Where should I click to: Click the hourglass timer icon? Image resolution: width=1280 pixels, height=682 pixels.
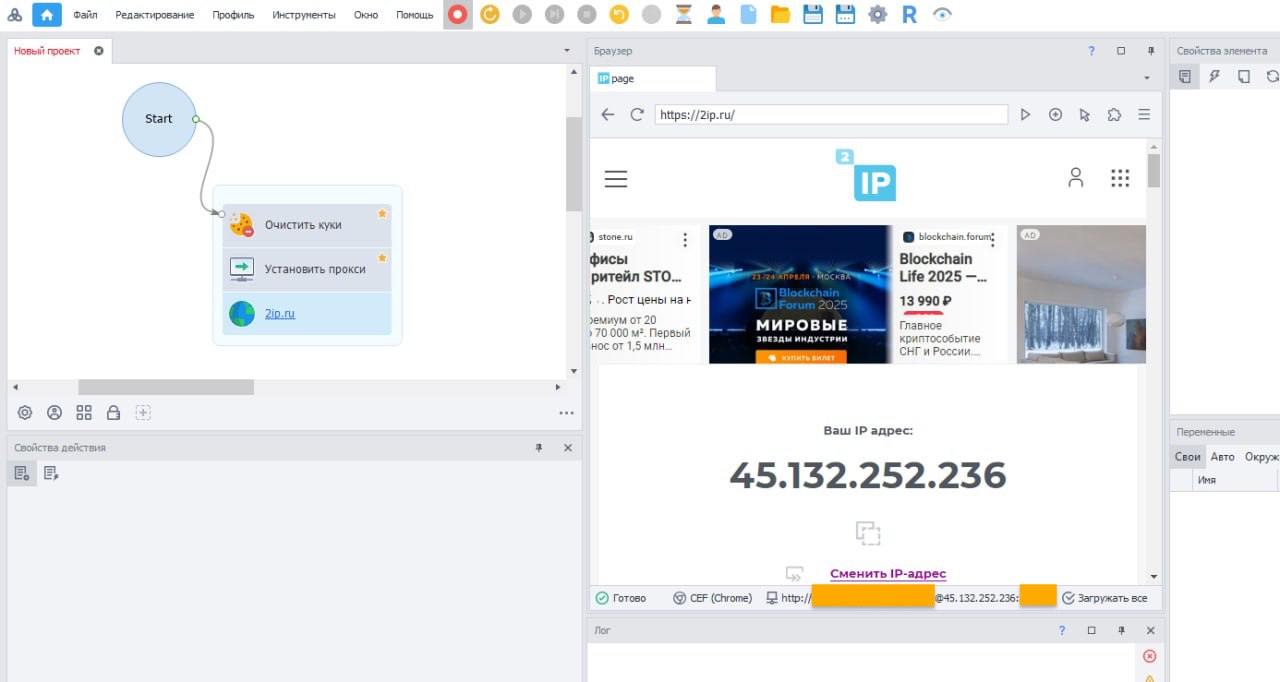coord(684,15)
